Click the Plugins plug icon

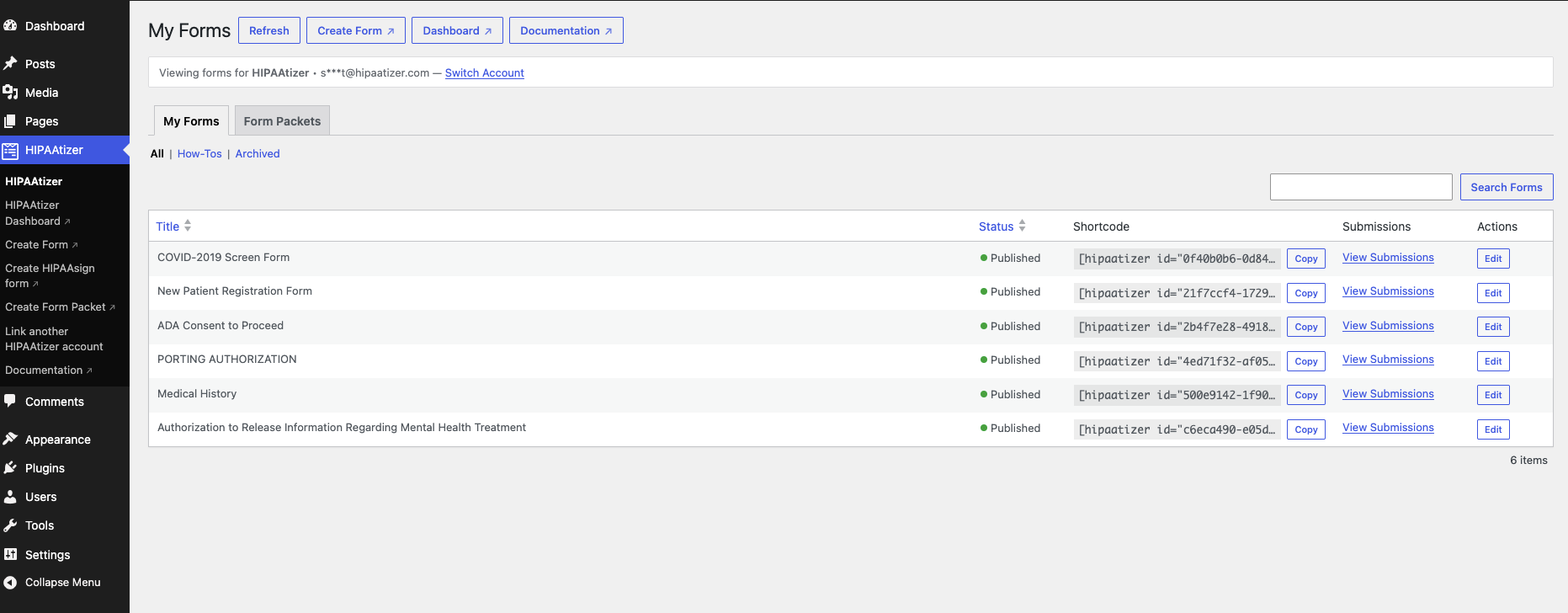(x=10, y=468)
